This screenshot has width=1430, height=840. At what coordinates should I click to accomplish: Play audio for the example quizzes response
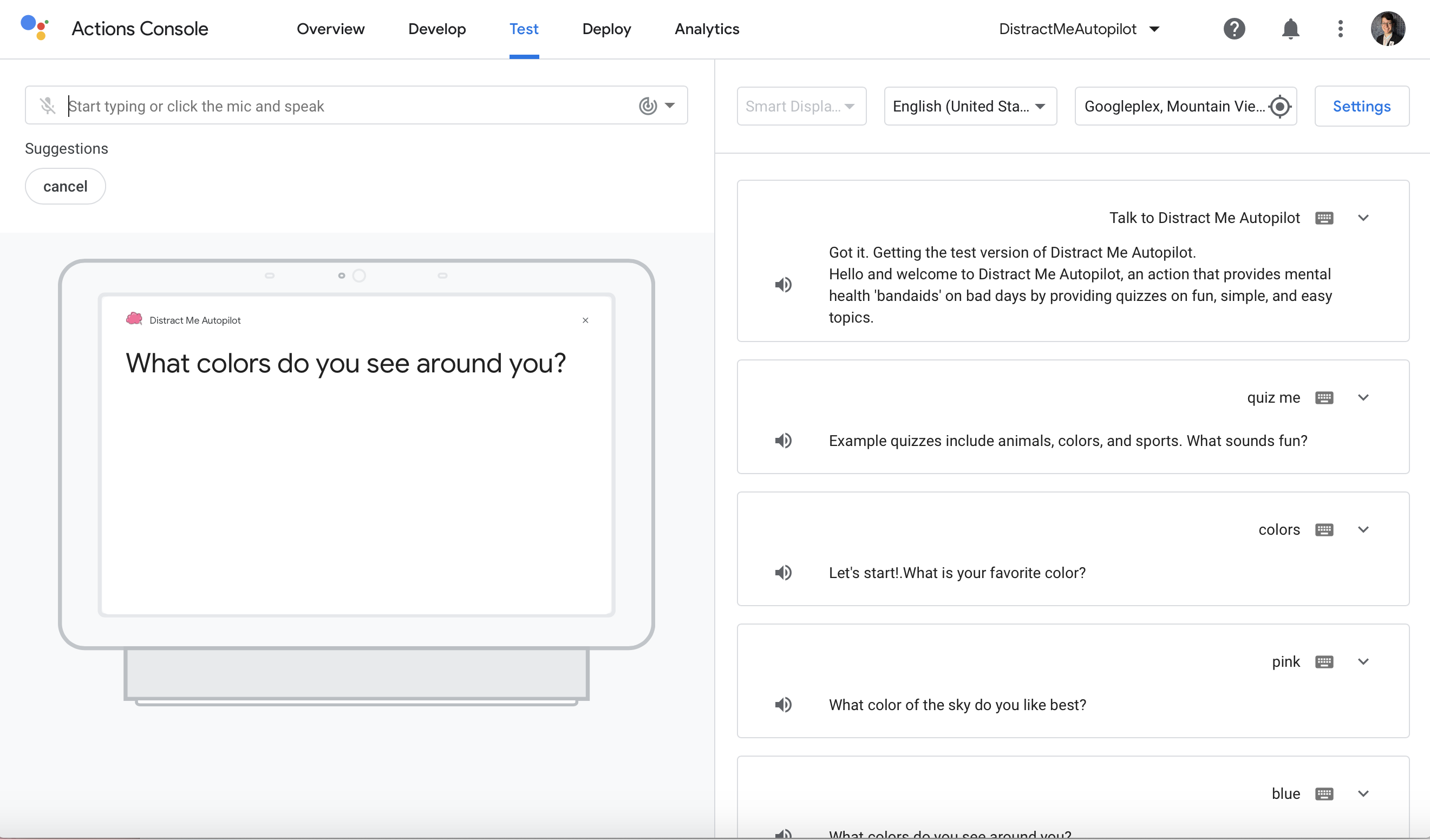tap(783, 441)
